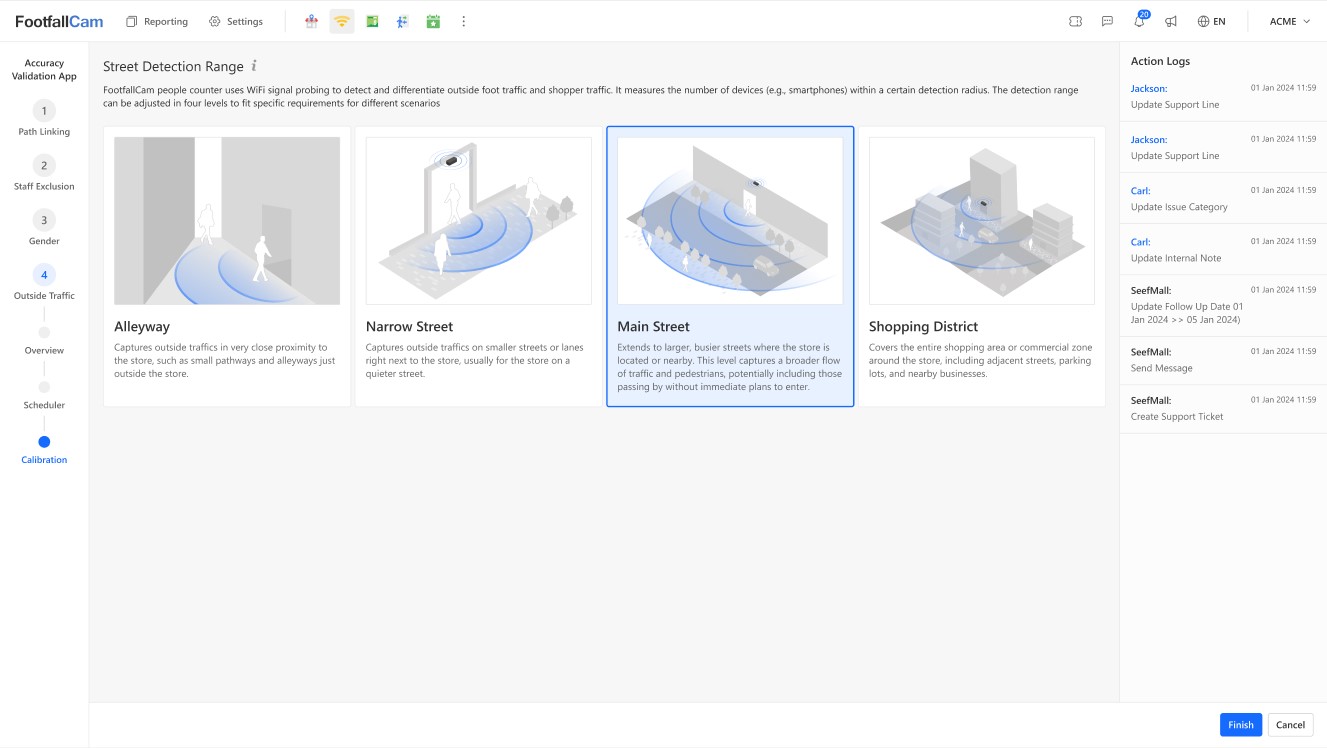Screen dimensions: 1327x748
Task: Click the Finish button
Action: tap(1240, 725)
